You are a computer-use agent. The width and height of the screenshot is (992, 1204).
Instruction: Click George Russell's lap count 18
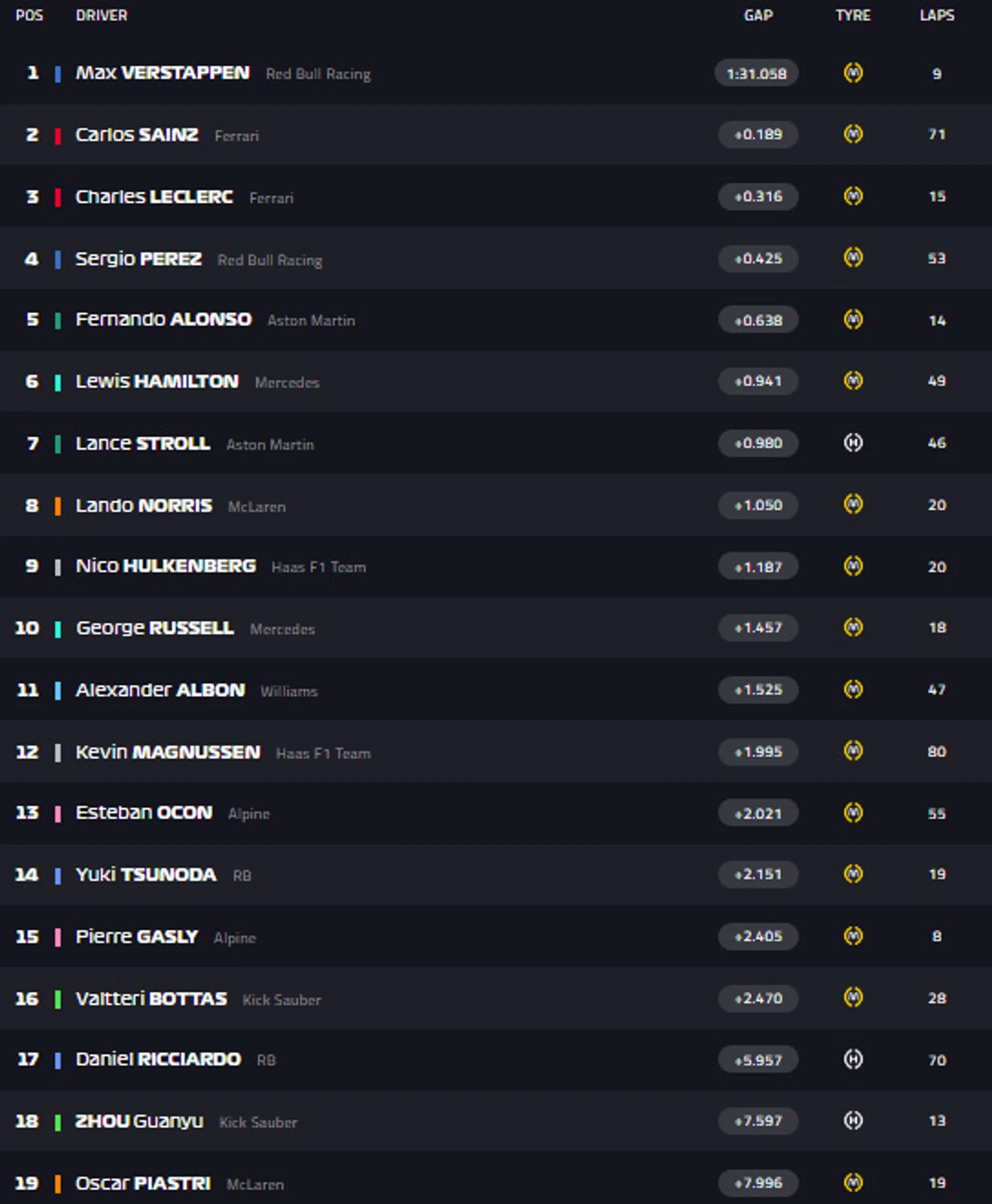click(x=937, y=628)
